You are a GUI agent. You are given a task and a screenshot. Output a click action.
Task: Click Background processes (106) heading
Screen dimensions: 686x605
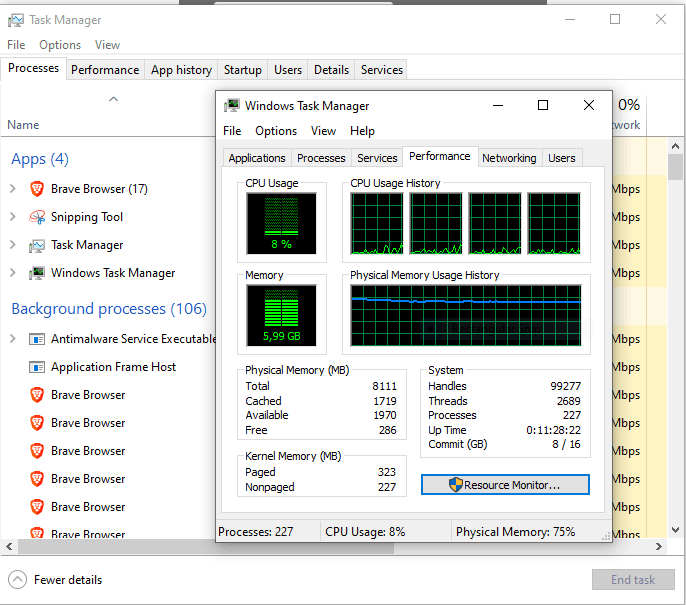[109, 309]
